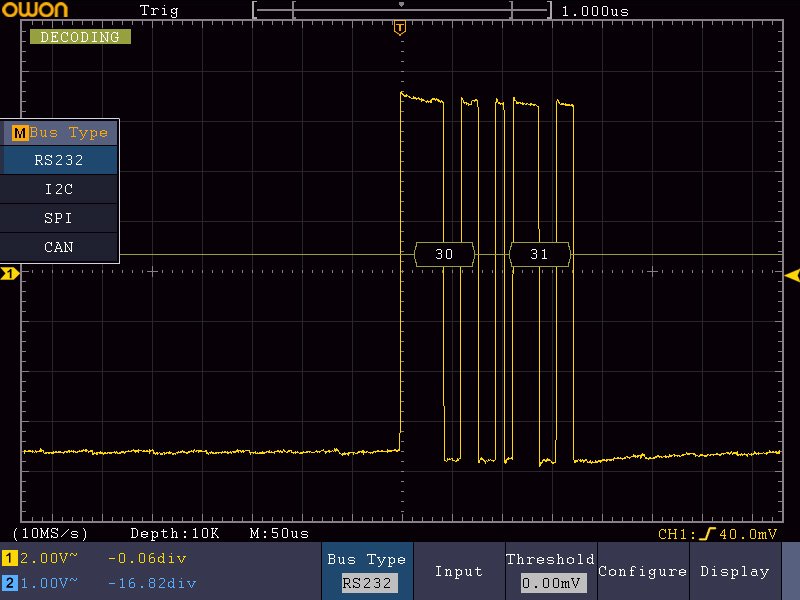Choose CAN bus type option

pyautogui.click(x=59, y=247)
